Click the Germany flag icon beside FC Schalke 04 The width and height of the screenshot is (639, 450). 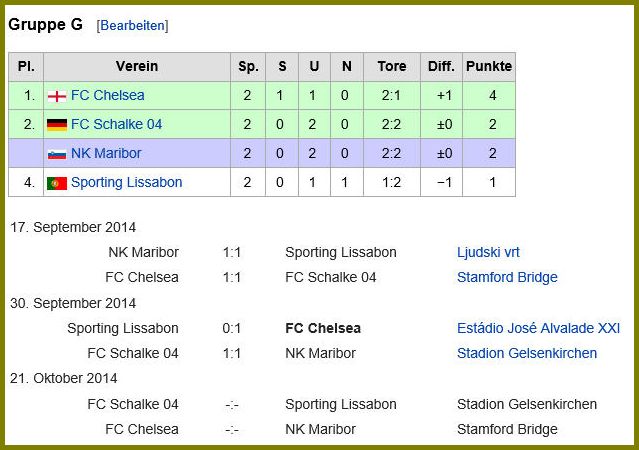click(x=57, y=125)
